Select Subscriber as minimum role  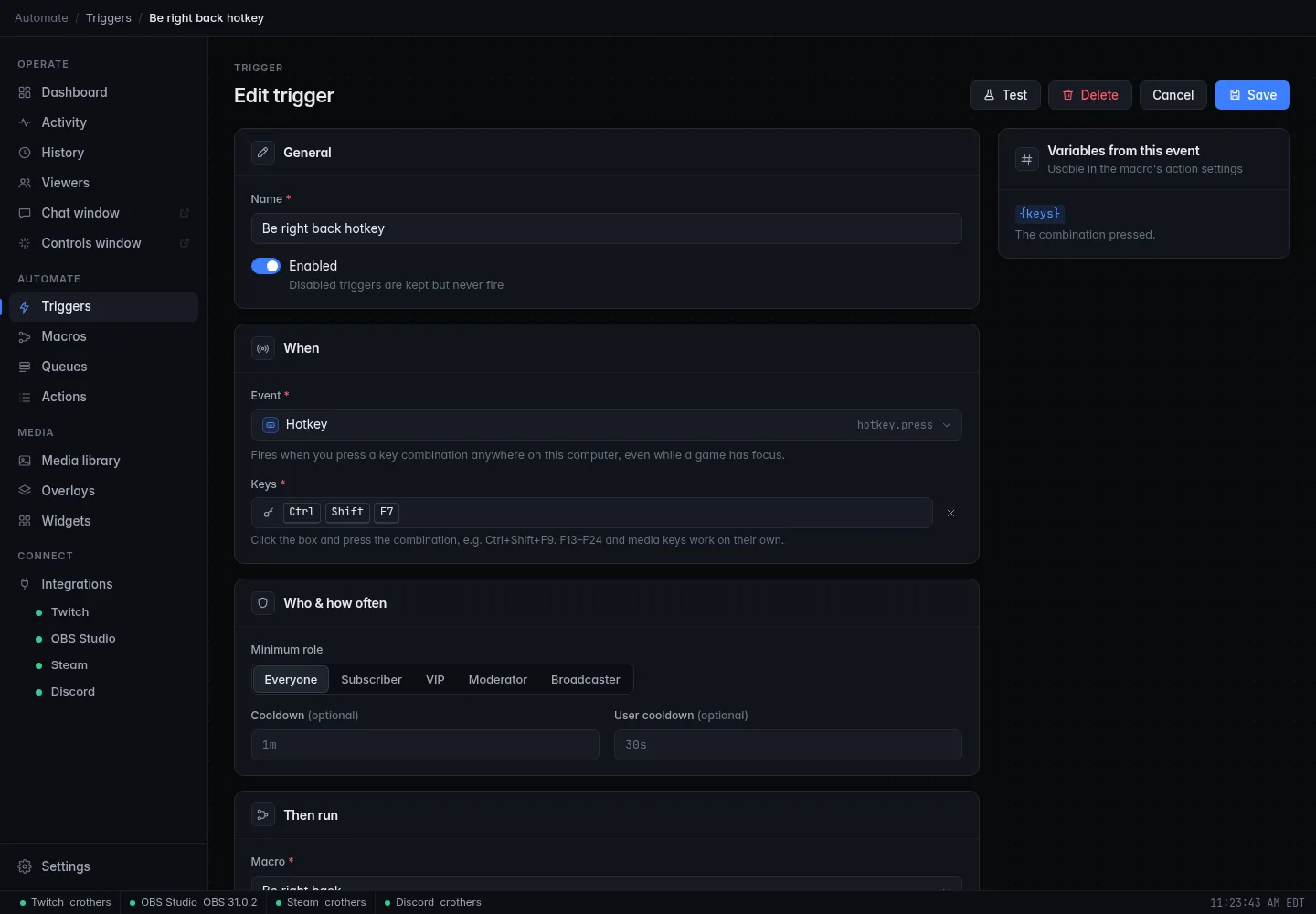371,679
